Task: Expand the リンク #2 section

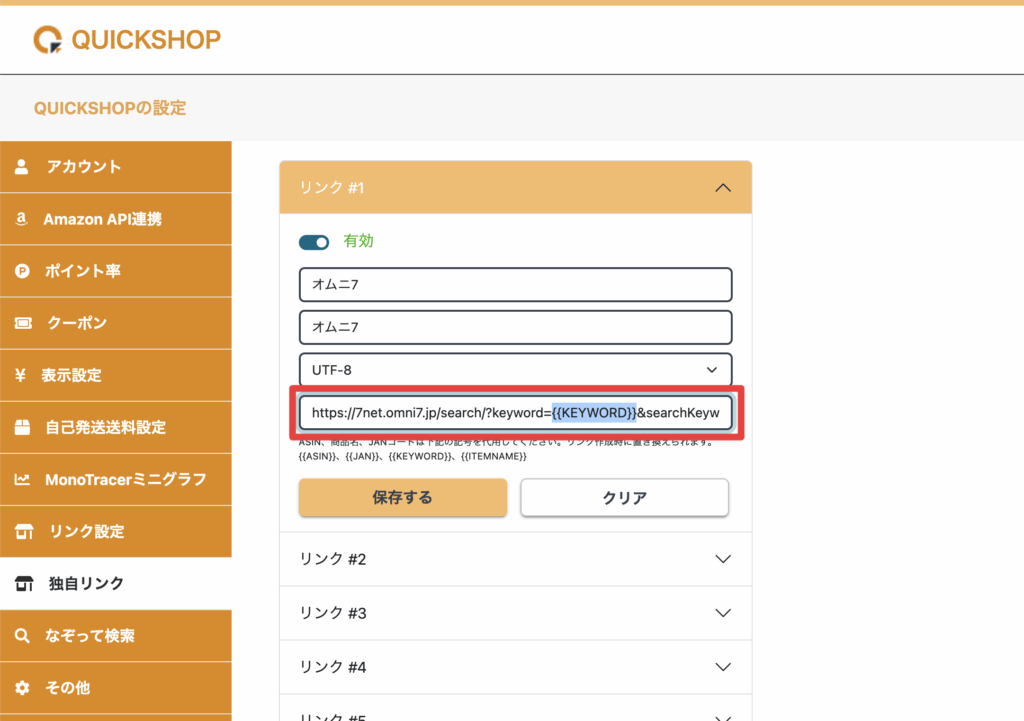Action: pyautogui.click(x=515, y=559)
